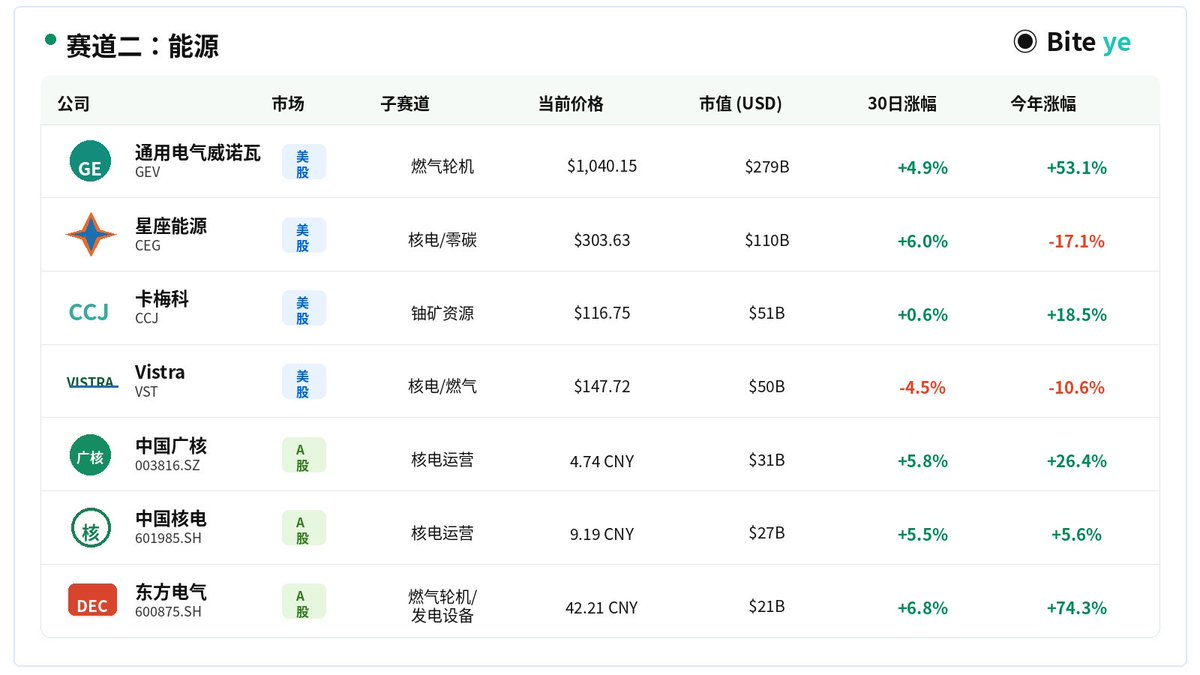Click the +53.1% year-to-date change
The height and width of the screenshot is (675, 1200).
tap(1076, 167)
